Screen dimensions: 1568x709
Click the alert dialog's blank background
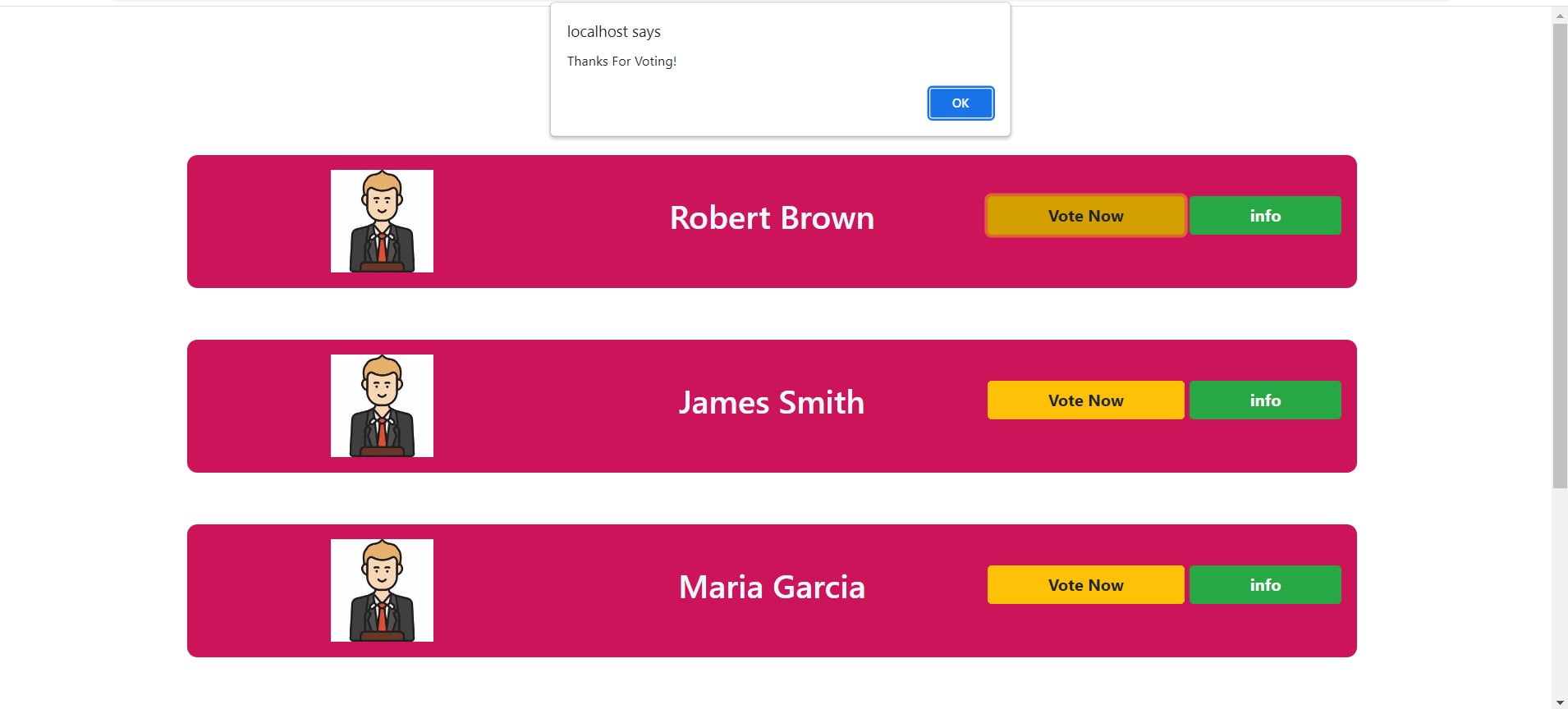(739, 103)
